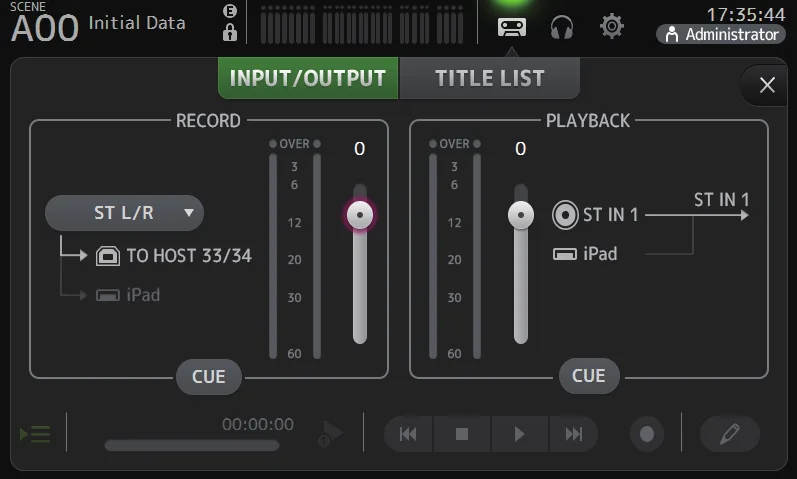Skip to next track

point(574,434)
